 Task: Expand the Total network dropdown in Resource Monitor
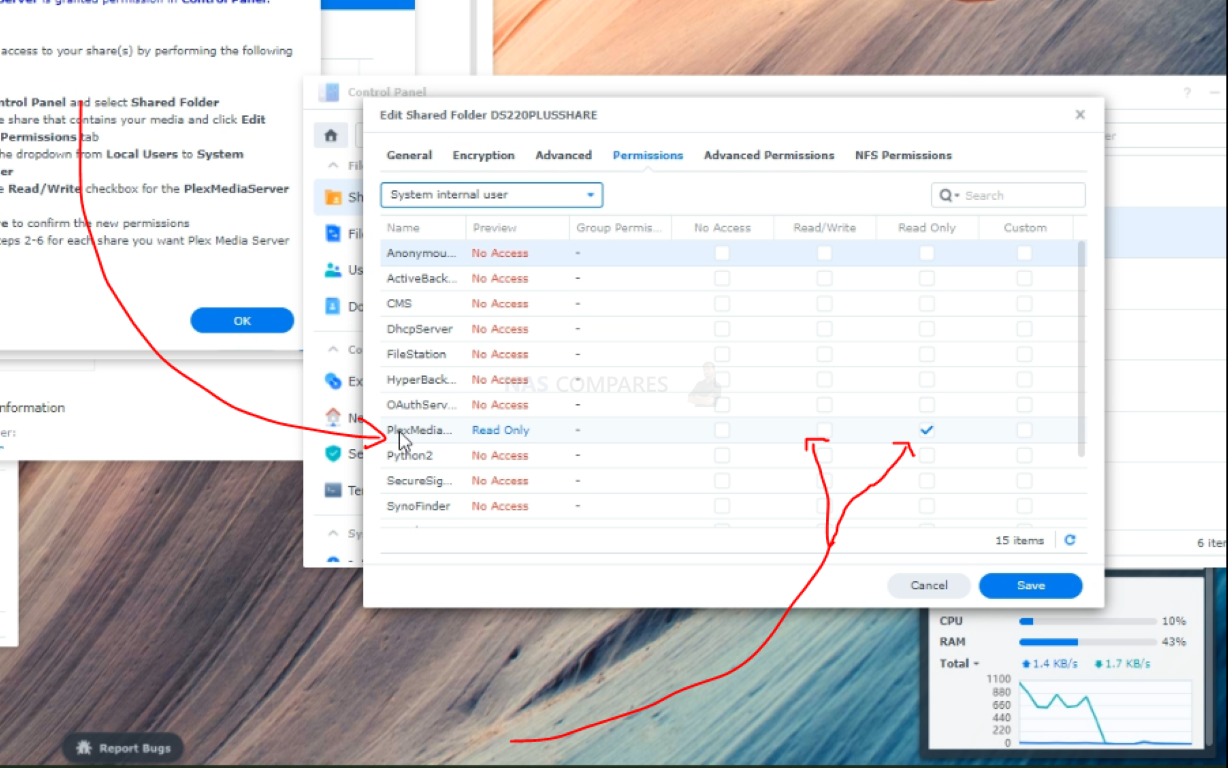pyautogui.click(x=960, y=664)
